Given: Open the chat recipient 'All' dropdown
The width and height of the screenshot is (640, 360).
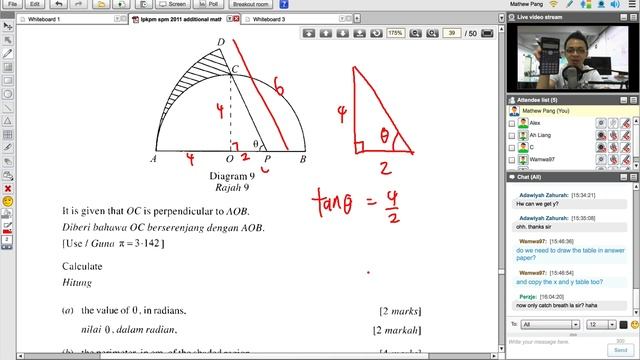Looking at the screenshot, I should click(575, 324).
